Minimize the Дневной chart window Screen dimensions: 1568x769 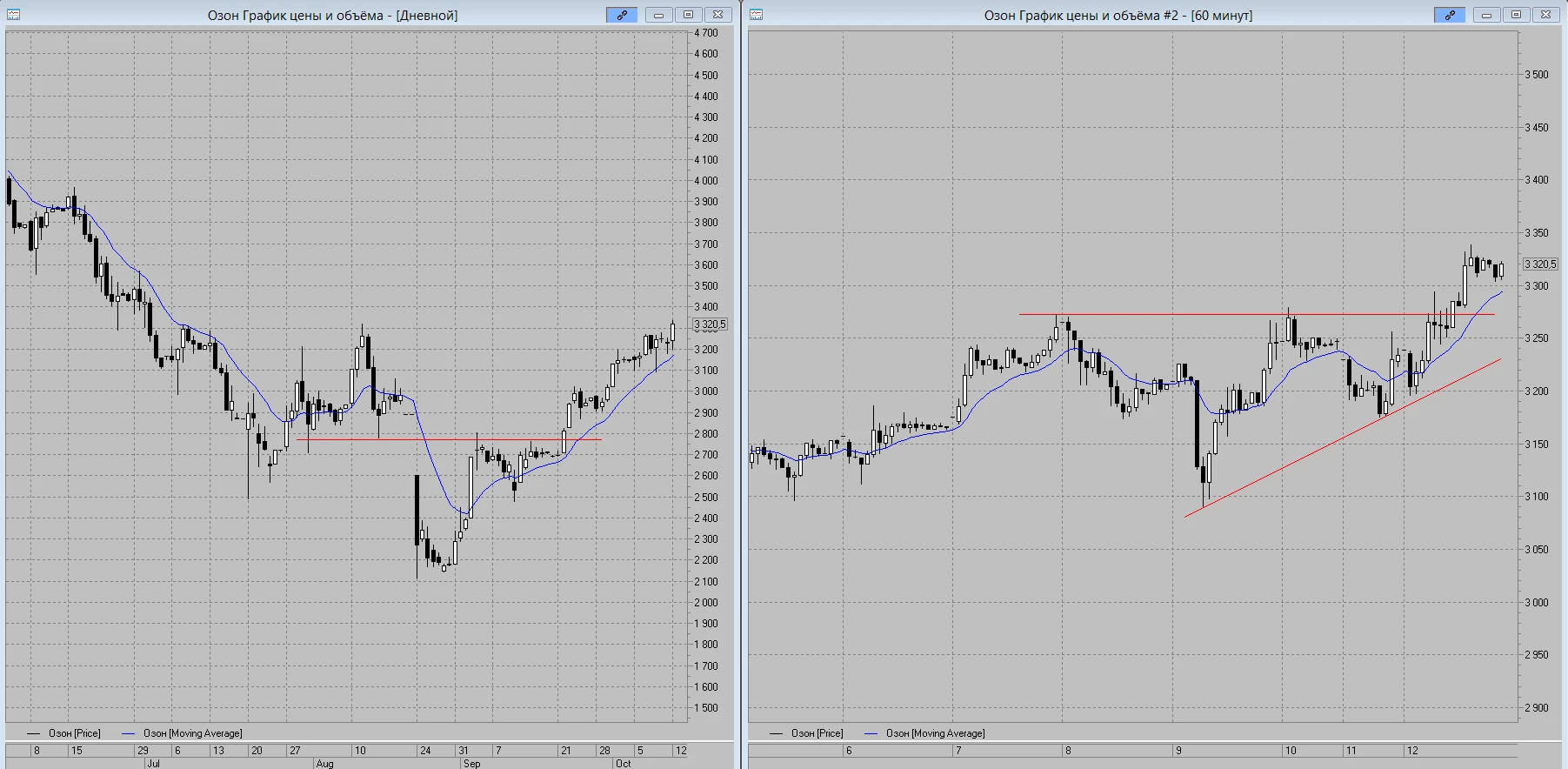pos(659,15)
